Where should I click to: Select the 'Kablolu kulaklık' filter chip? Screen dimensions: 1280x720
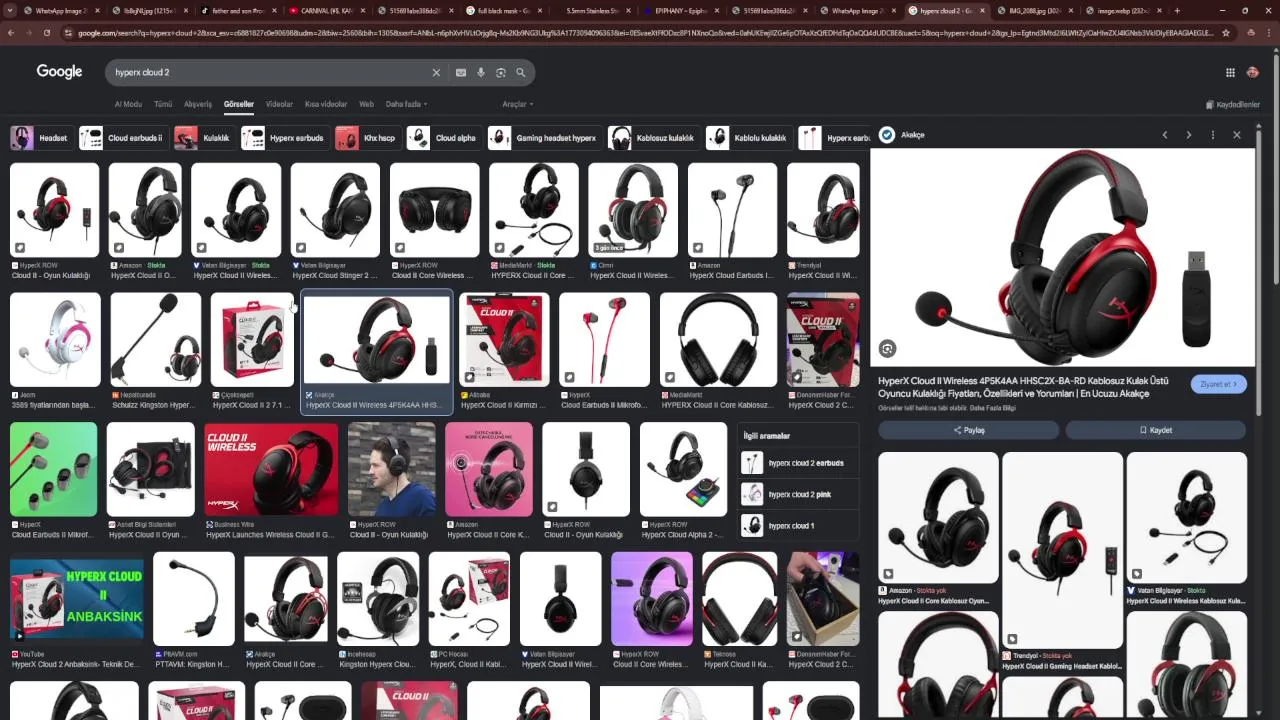click(748, 138)
